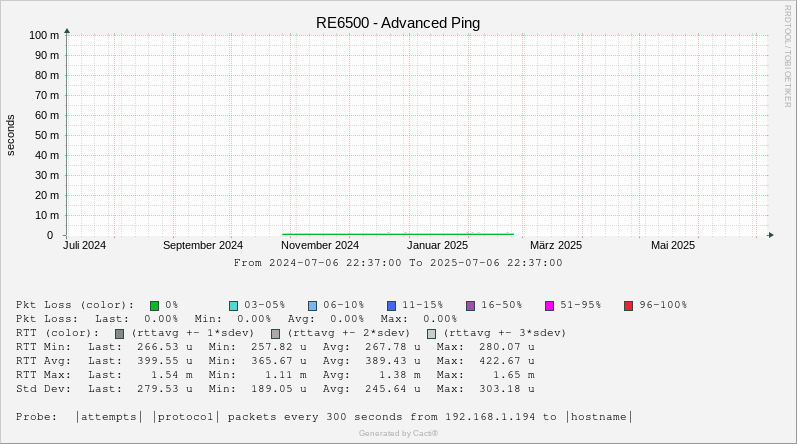
Task: Click the |attempts| probe placeholder
Action: point(109,417)
